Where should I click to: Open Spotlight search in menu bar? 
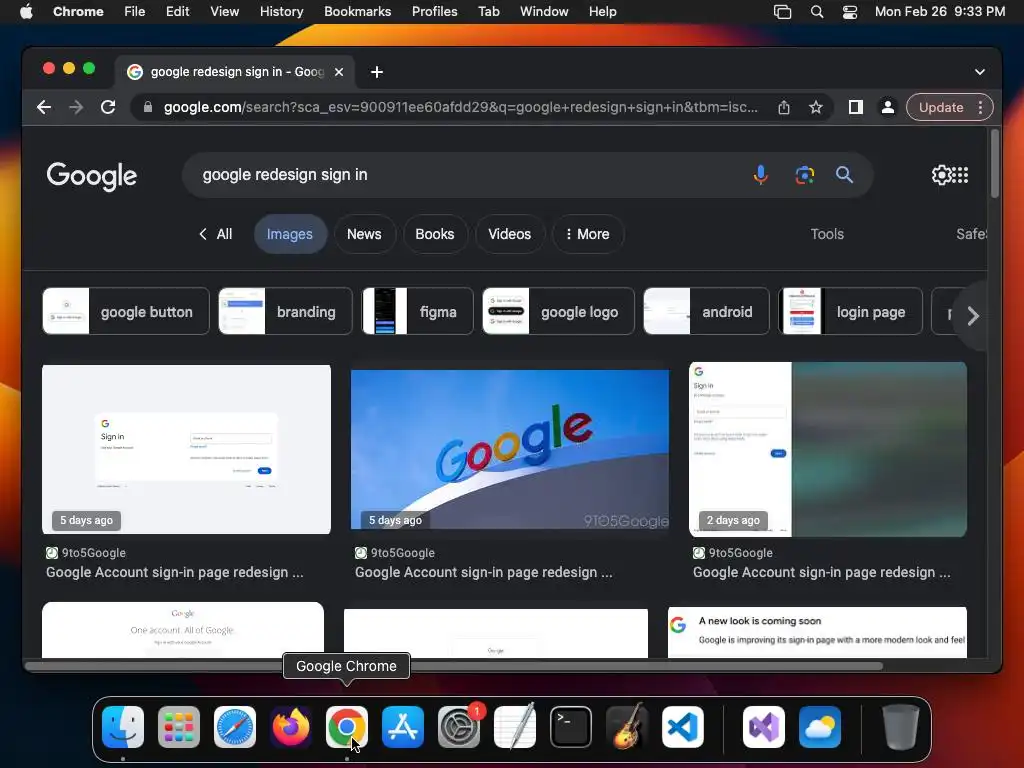(x=816, y=12)
